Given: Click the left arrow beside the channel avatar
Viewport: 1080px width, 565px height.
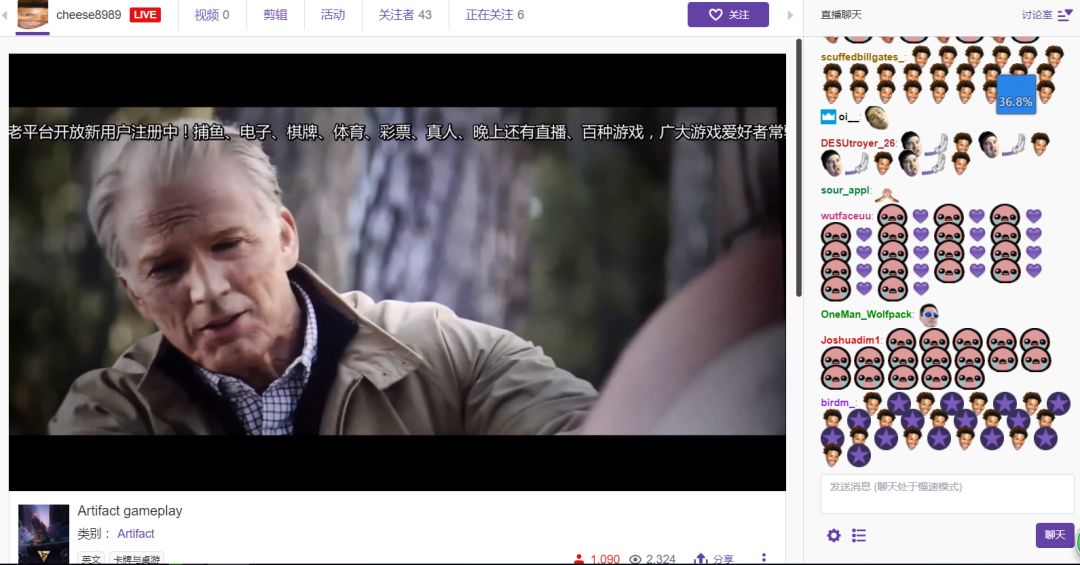Looking at the screenshot, I should 5,15.
